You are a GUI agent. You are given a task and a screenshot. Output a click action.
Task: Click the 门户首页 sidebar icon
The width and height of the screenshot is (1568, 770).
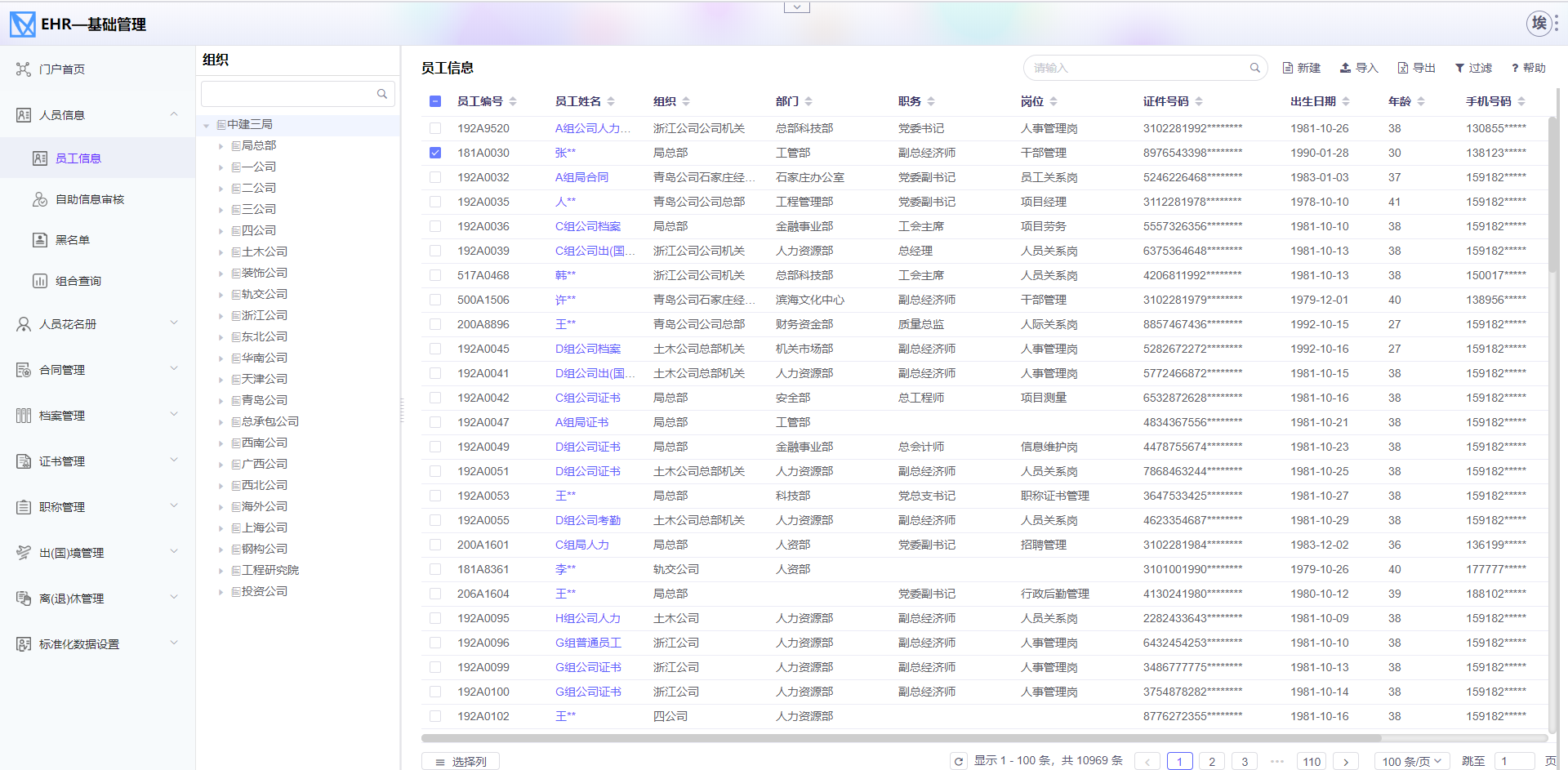[24, 69]
